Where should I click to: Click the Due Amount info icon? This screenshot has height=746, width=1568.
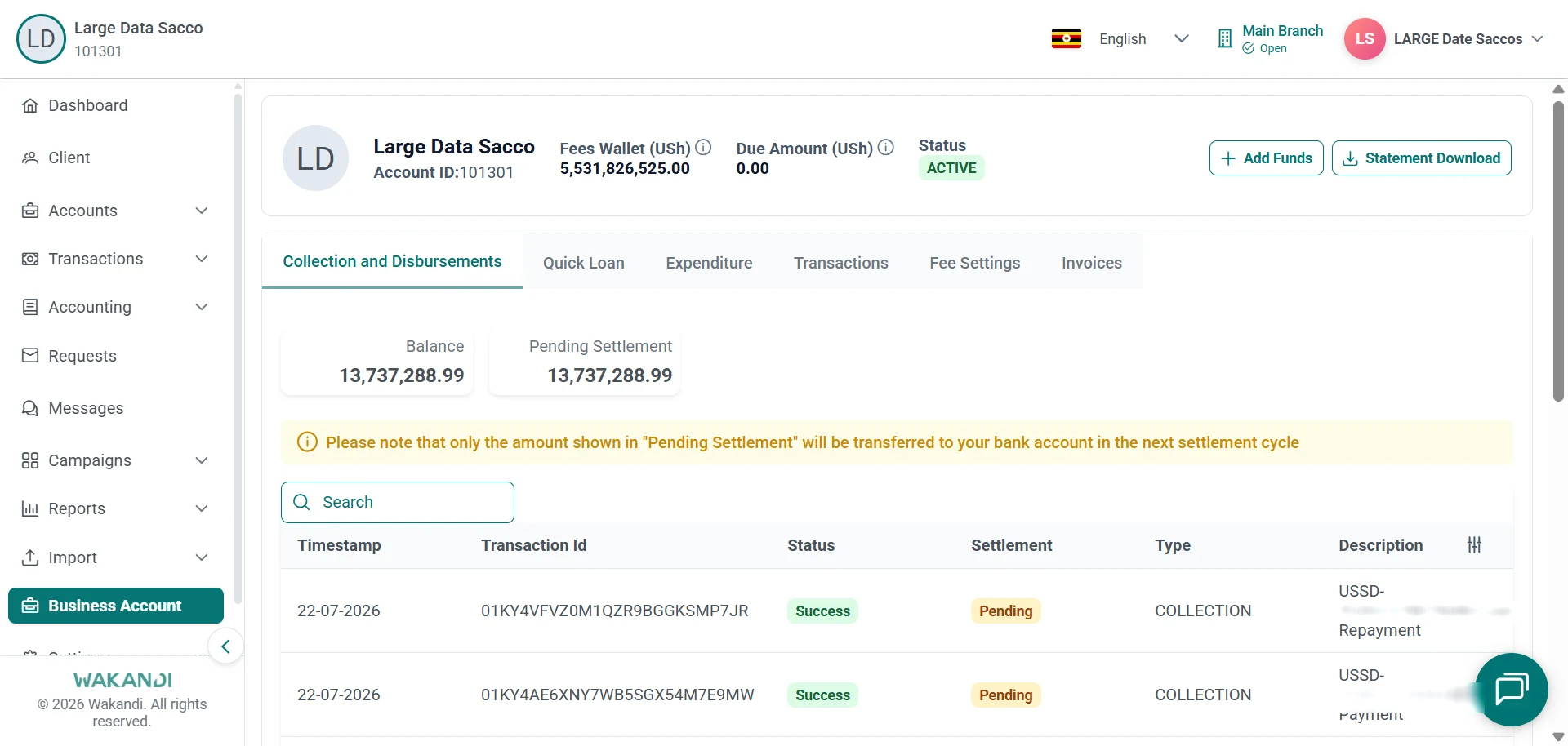pos(886,148)
